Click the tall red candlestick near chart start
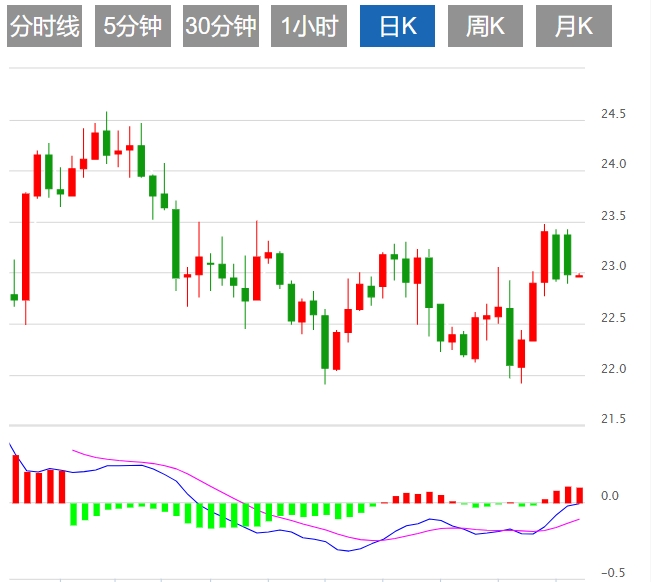The width and height of the screenshot is (651, 582). pyautogui.click(x=26, y=247)
